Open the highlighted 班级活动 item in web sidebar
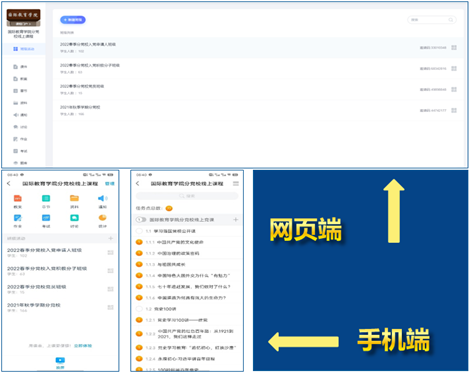Viewport: 471px width, 375px height. (24, 49)
